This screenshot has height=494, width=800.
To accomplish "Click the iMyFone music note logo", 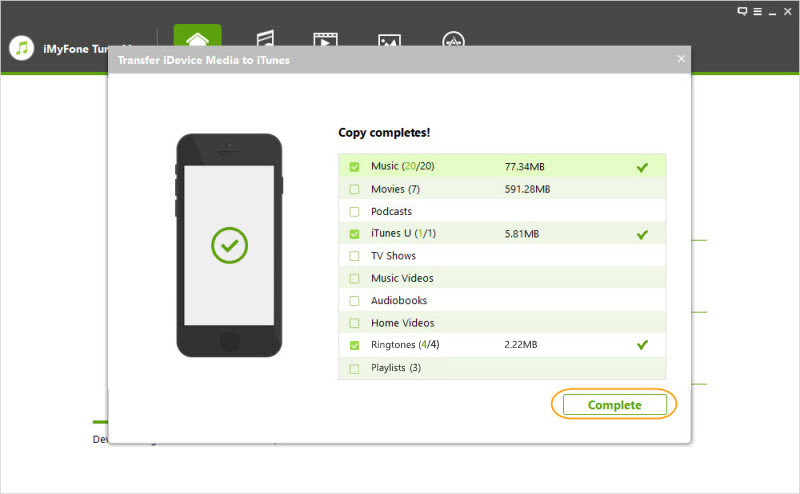I will (21, 48).
